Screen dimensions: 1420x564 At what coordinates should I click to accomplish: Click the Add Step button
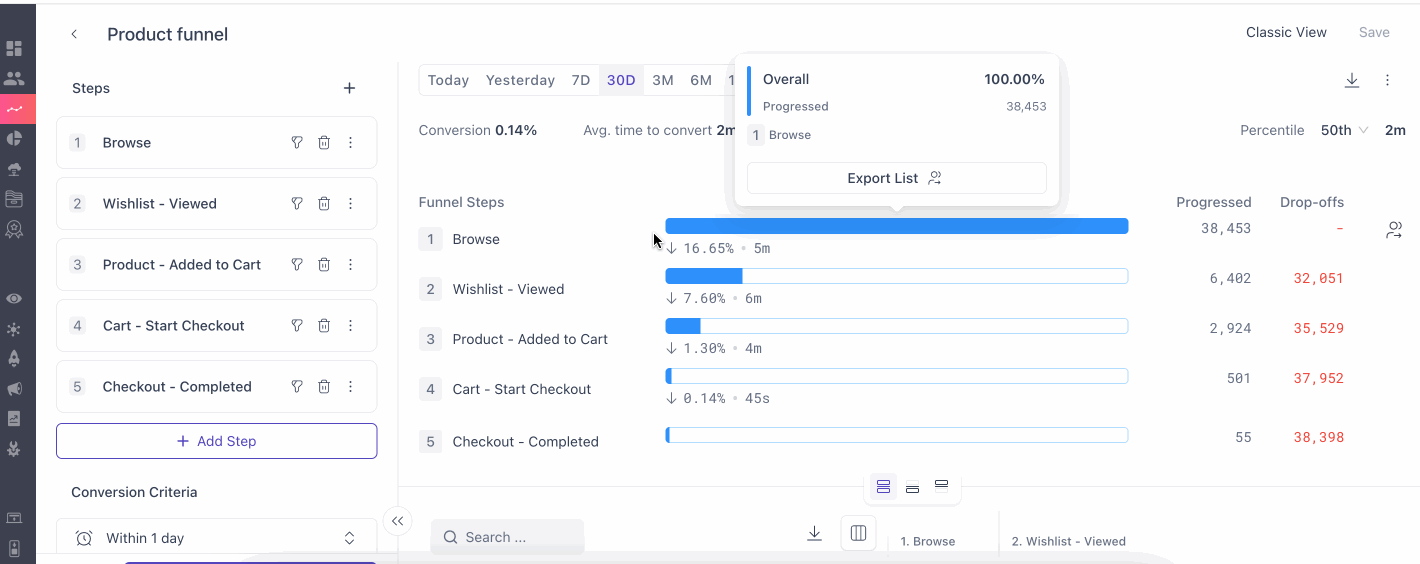click(x=216, y=441)
